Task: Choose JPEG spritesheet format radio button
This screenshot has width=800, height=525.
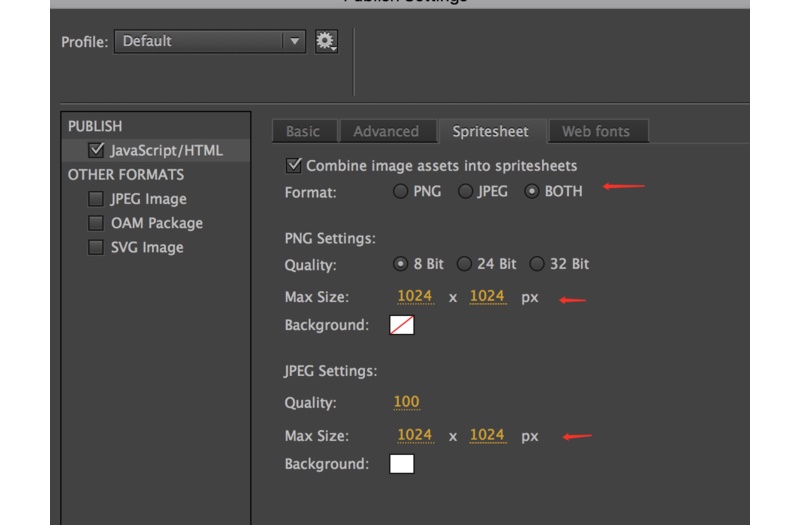Action: [465, 191]
